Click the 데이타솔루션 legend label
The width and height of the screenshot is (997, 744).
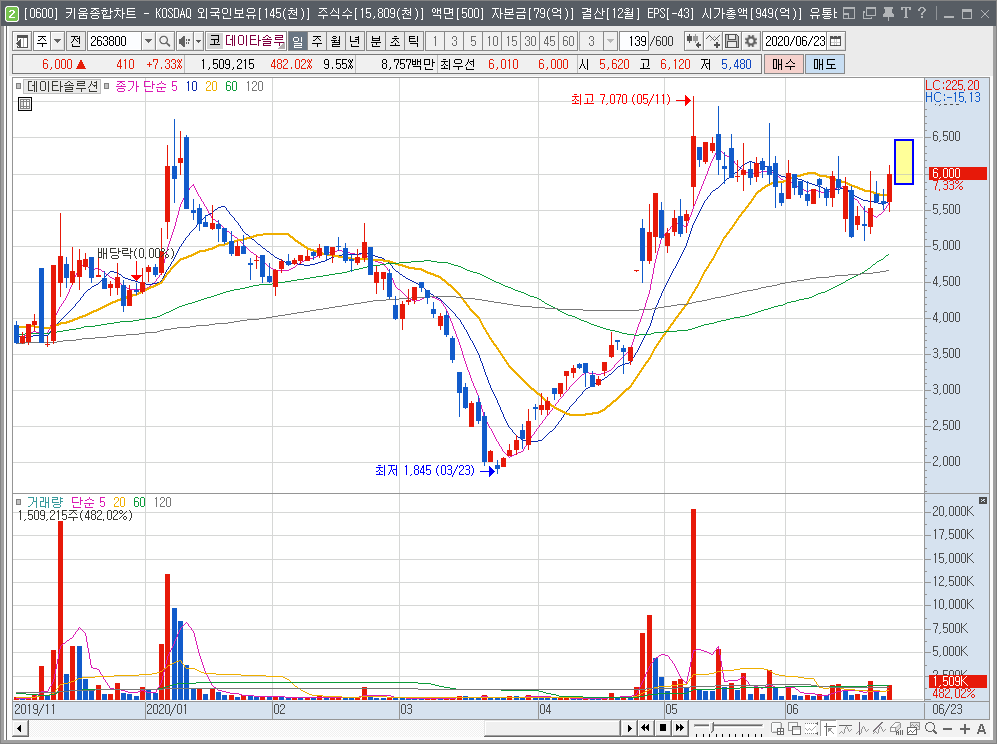[x=63, y=86]
